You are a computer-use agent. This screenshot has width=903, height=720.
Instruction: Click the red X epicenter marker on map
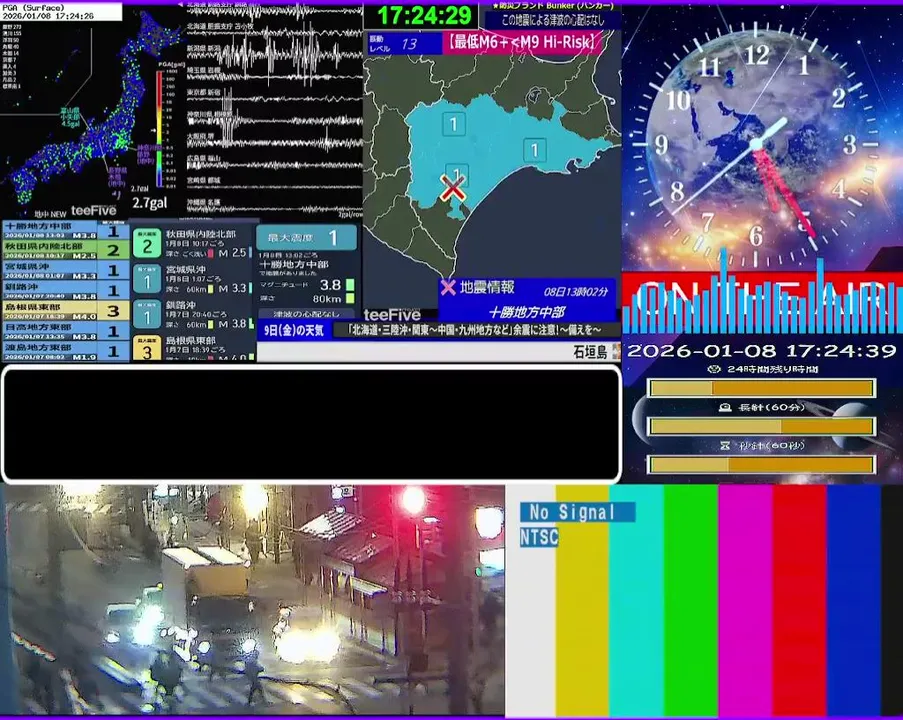[453, 188]
